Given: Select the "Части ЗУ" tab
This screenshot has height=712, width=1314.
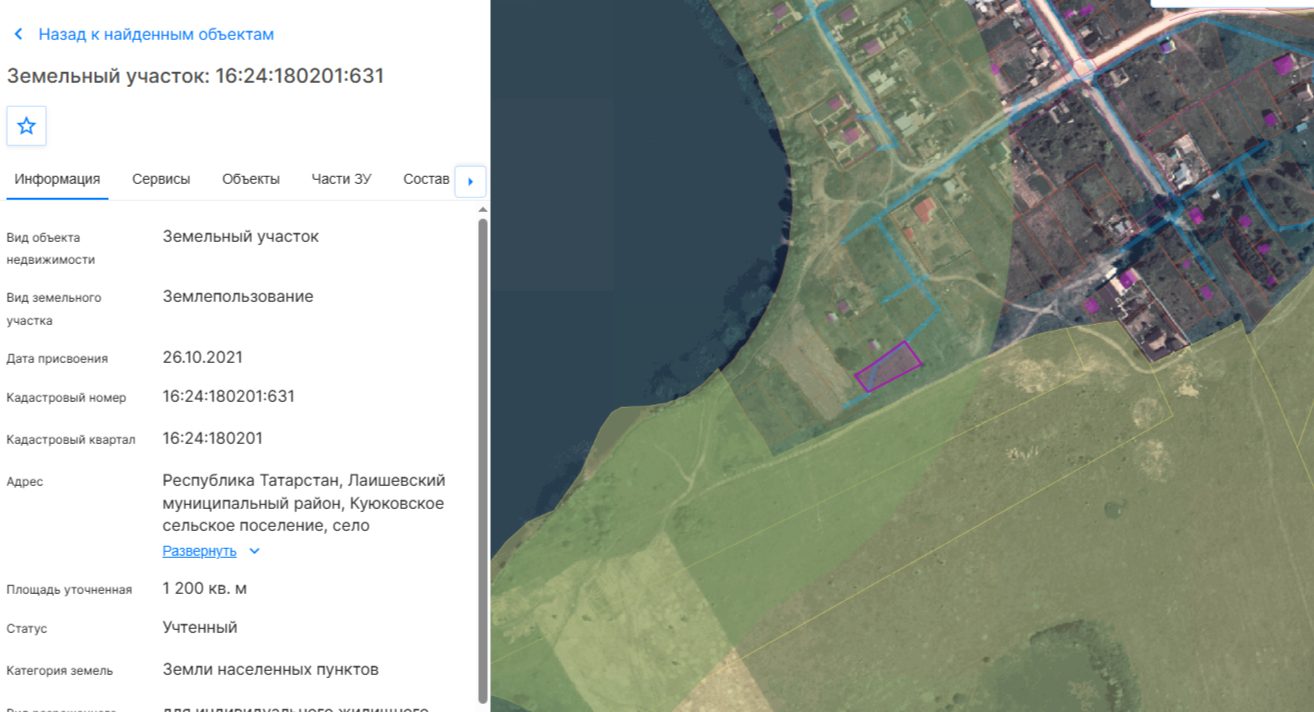Looking at the screenshot, I should [x=341, y=179].
